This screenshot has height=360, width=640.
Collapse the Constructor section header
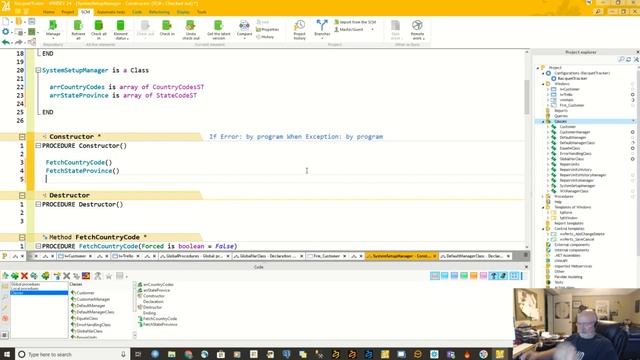(x=22, y=137)
